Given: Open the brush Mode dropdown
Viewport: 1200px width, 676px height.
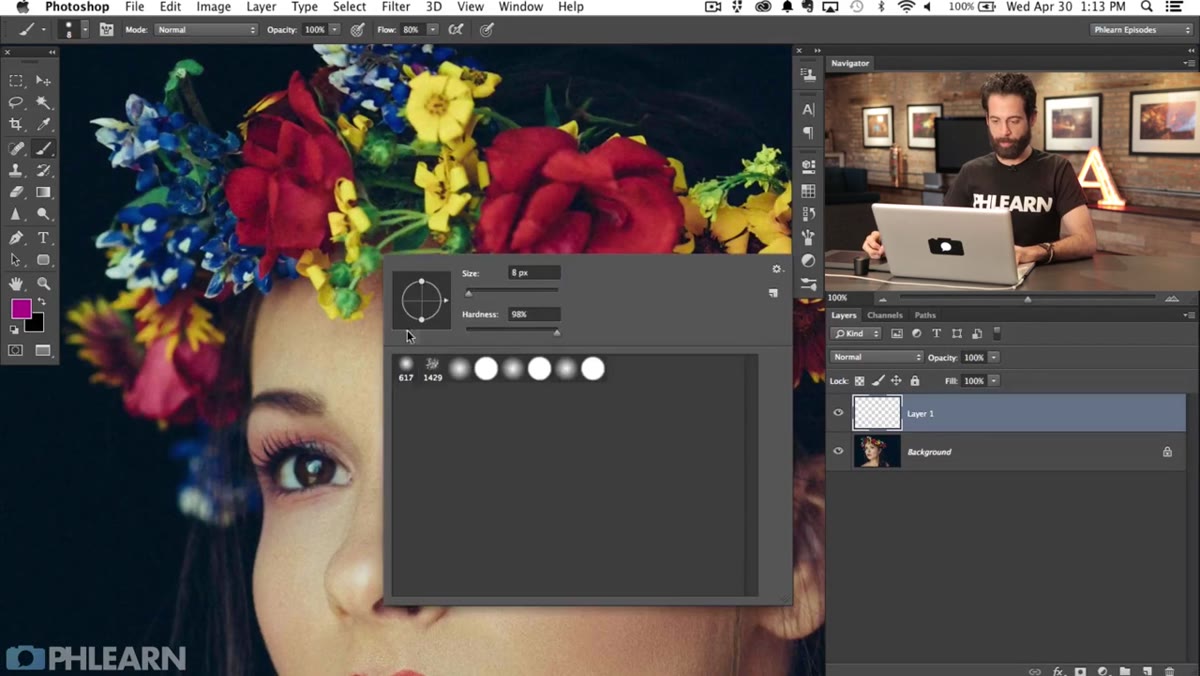Looking at the screenshot, I should tap(206, 30).
